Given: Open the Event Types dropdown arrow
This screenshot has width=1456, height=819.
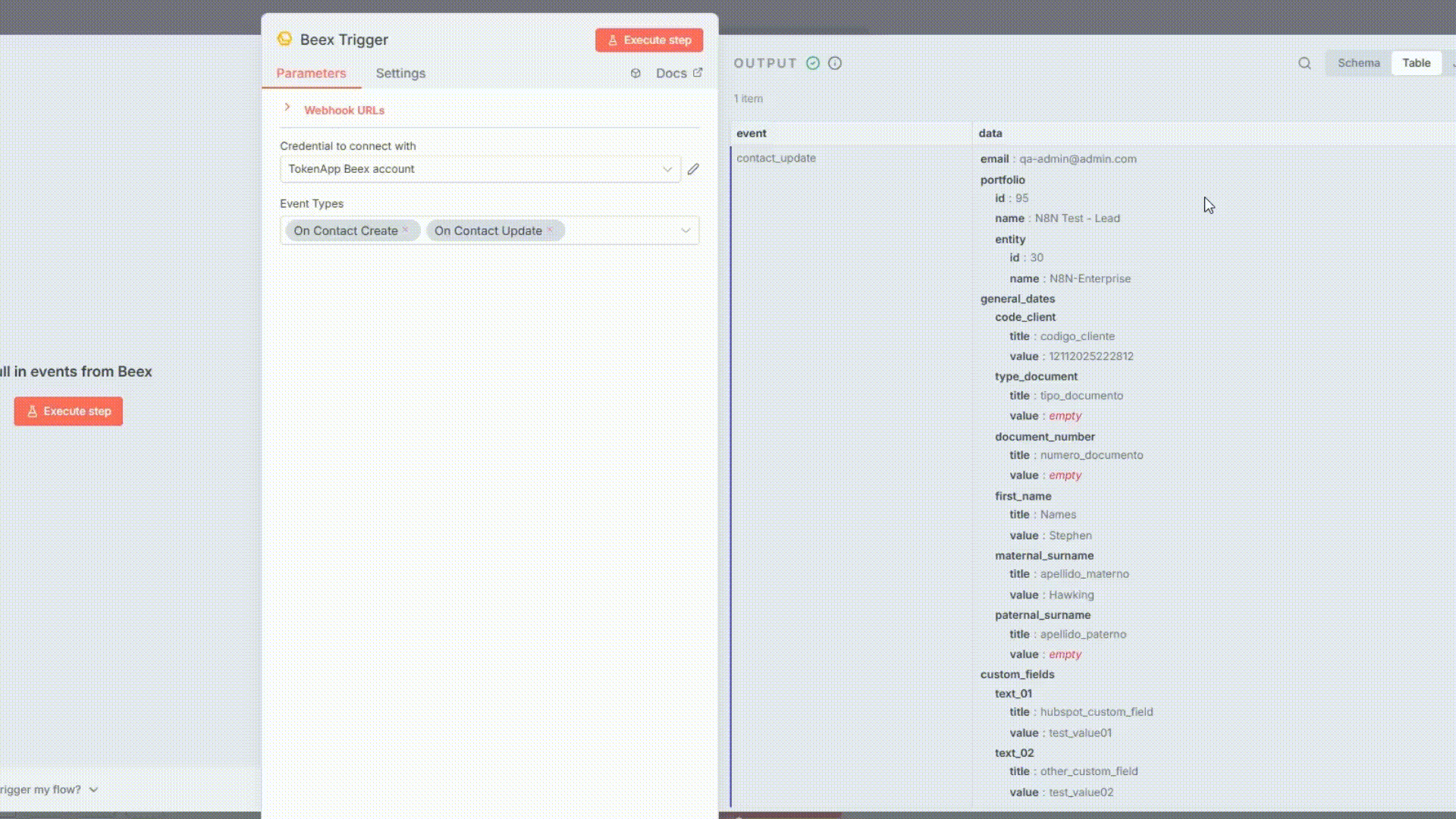Looking at the screenshot, I should click(x=686, y=231).
